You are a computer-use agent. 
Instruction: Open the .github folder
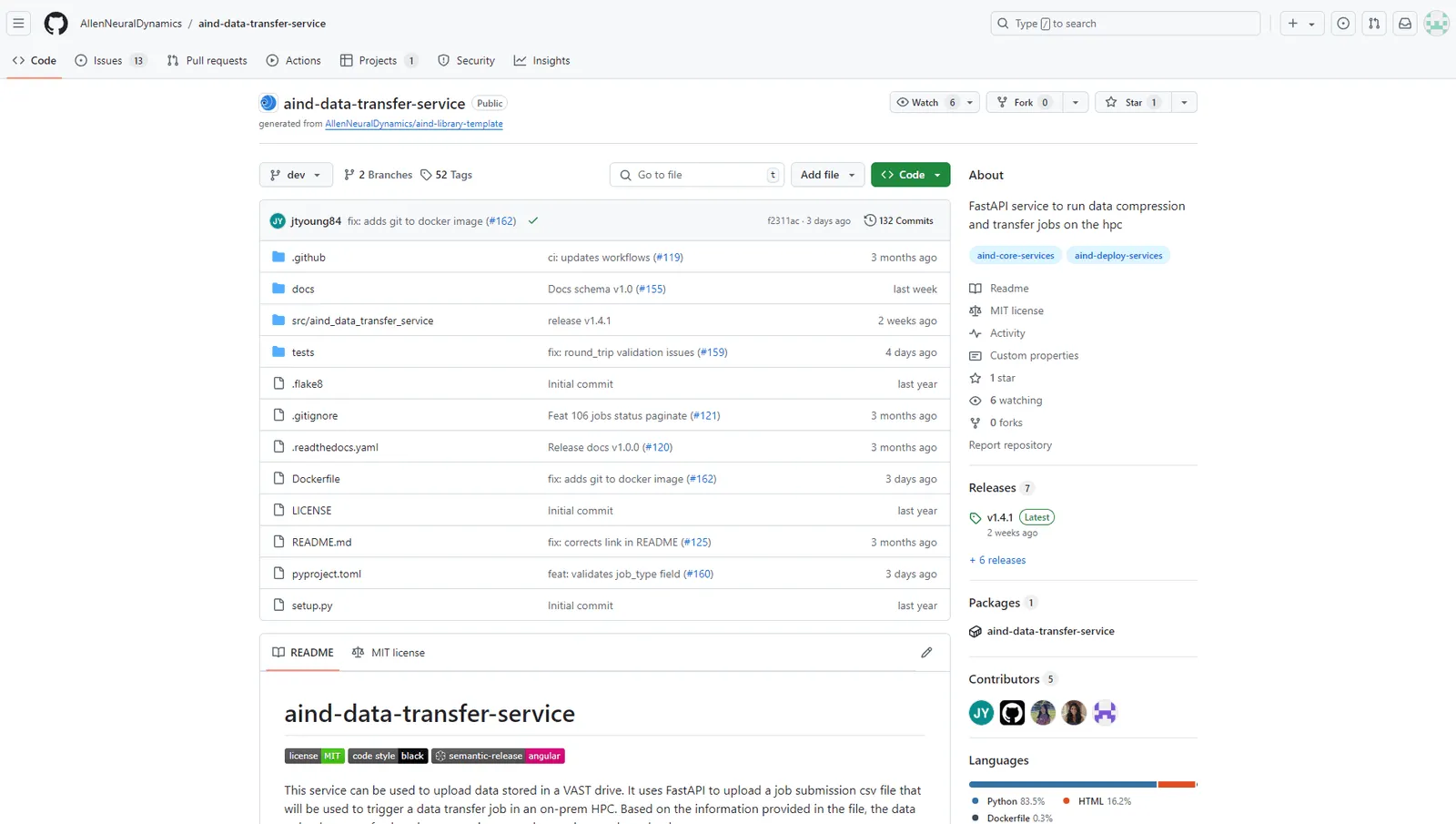coord(308,258)
